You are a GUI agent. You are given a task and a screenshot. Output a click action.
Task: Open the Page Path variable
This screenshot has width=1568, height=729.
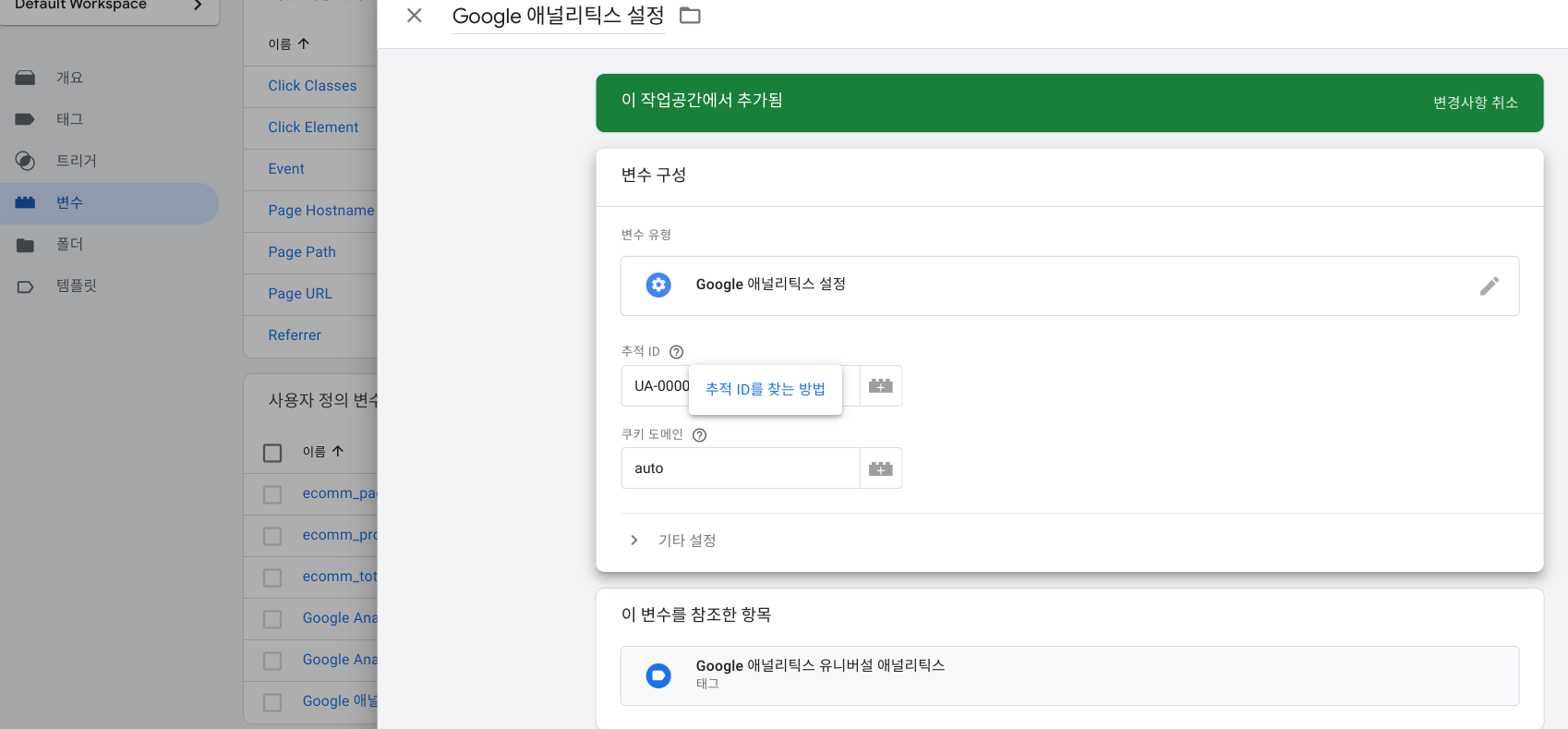[302, 251]
